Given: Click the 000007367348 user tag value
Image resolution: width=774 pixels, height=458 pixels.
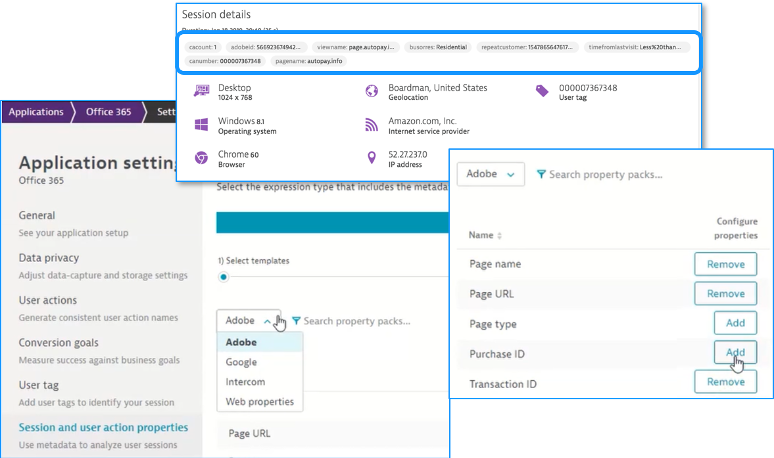Looking at the screenshot, I should tap(588, 88).
